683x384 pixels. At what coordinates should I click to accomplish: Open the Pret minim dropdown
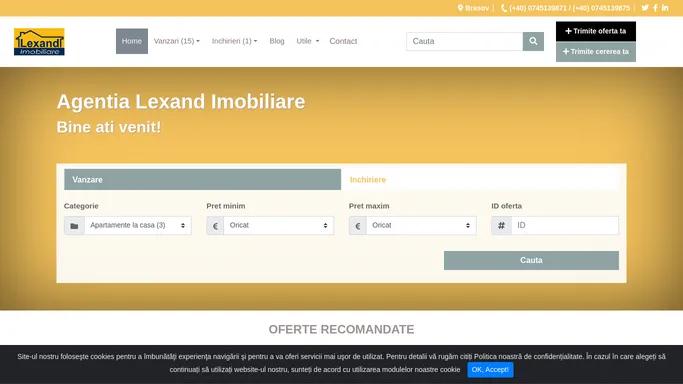(279, 226)
